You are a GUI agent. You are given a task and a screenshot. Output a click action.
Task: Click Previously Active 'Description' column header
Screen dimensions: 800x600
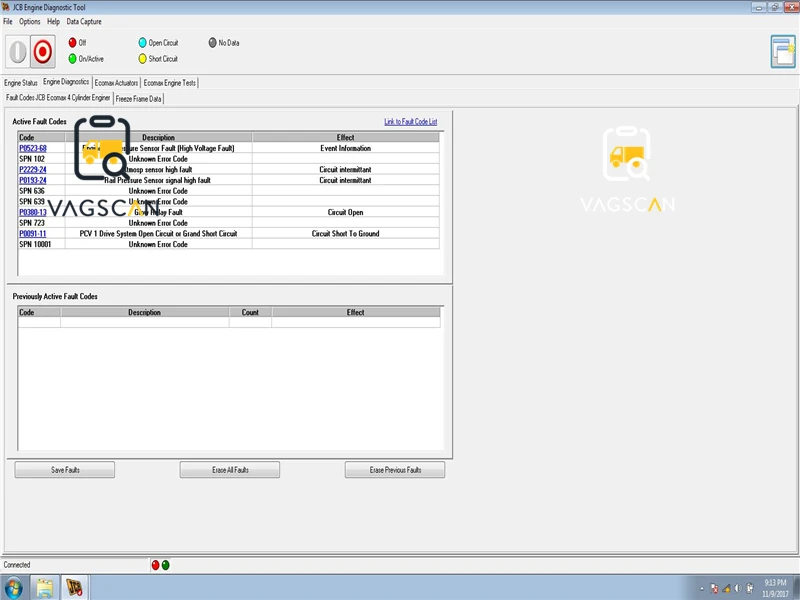144,312
